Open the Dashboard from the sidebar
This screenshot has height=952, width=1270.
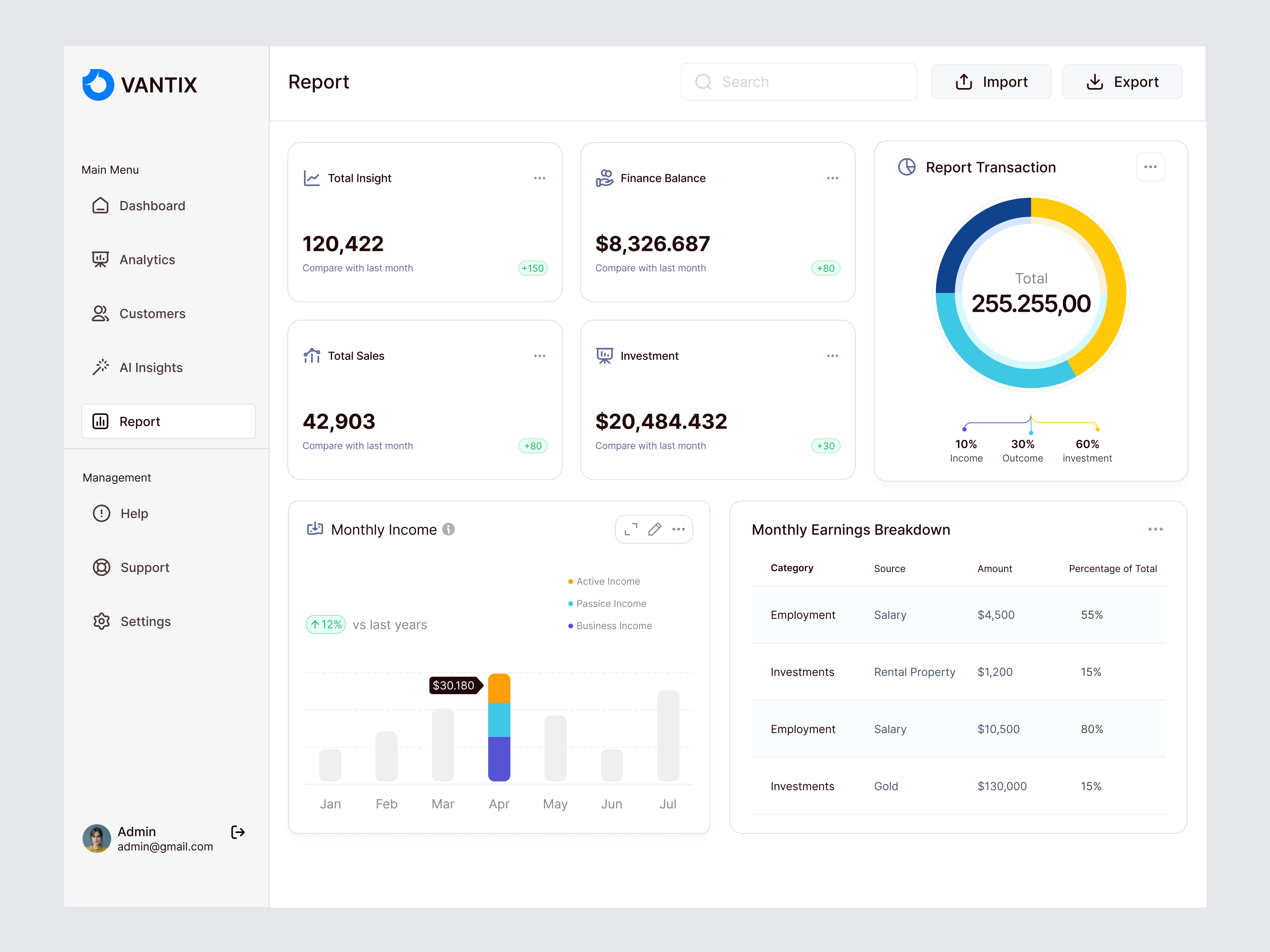[x=152, y=205]
